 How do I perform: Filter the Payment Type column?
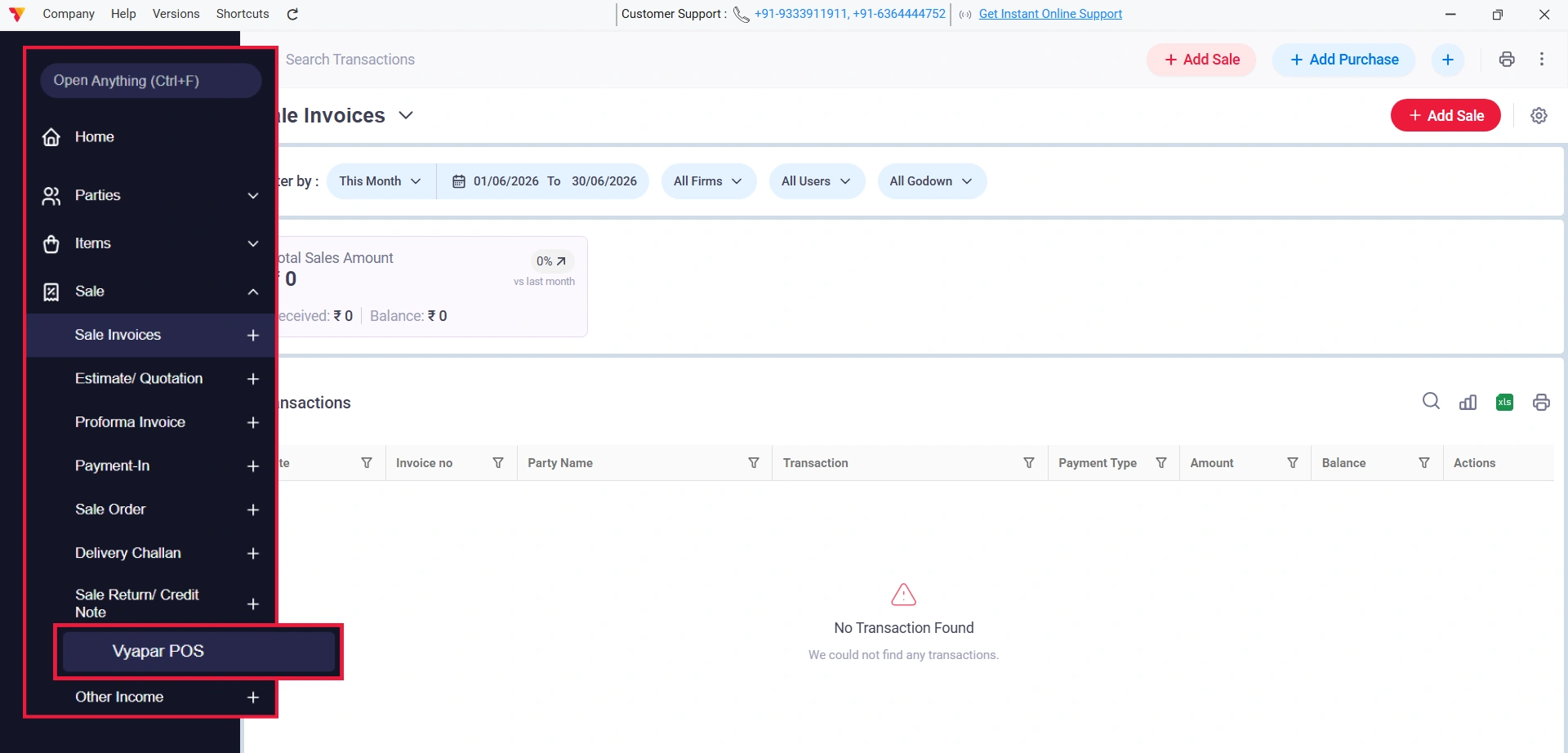[1161, 463]
